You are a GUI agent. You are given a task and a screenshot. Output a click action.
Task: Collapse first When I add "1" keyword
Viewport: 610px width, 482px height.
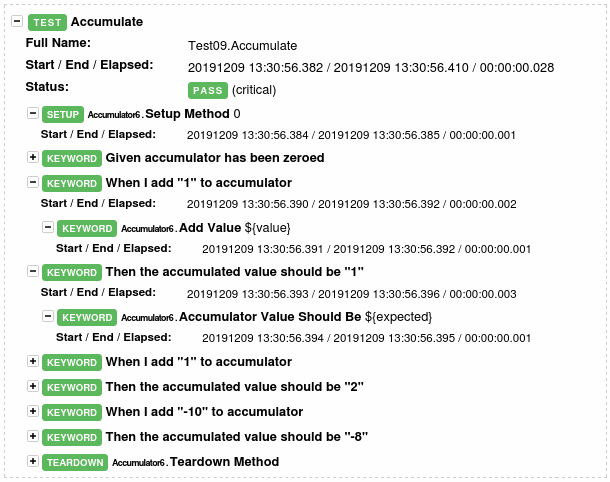coord(33,182)
